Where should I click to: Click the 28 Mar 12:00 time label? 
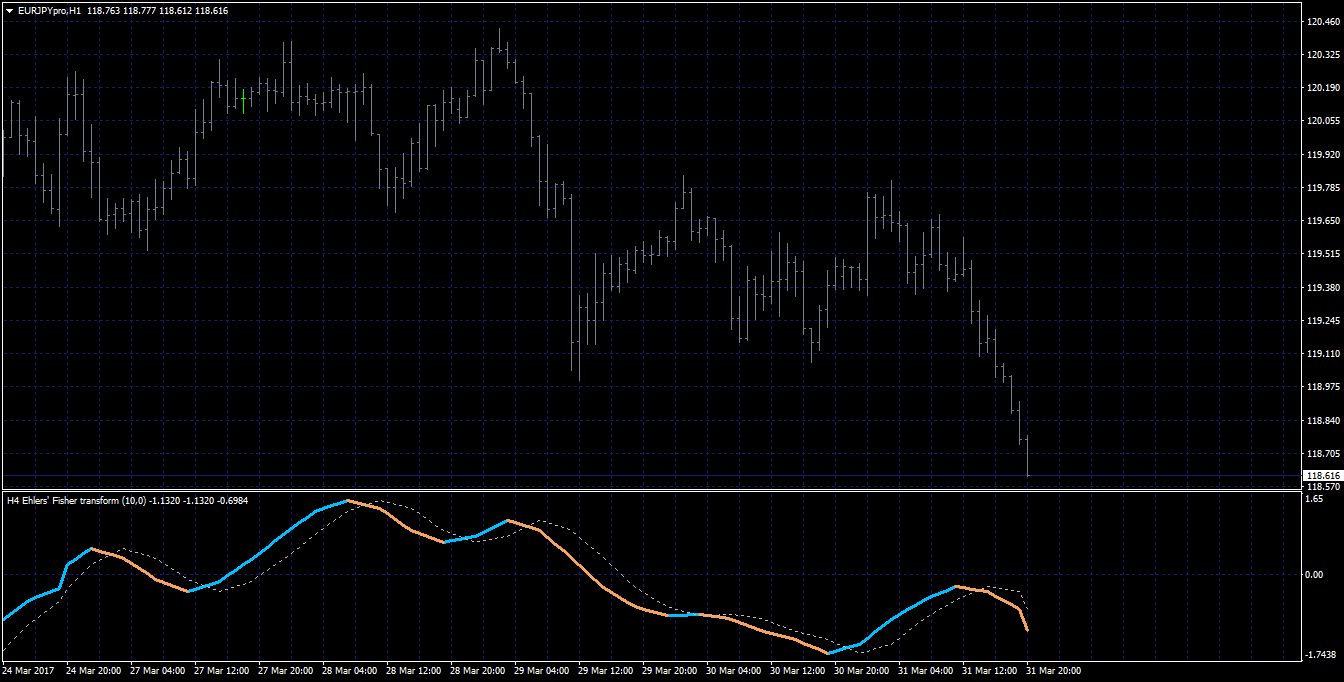coord(414,671)
